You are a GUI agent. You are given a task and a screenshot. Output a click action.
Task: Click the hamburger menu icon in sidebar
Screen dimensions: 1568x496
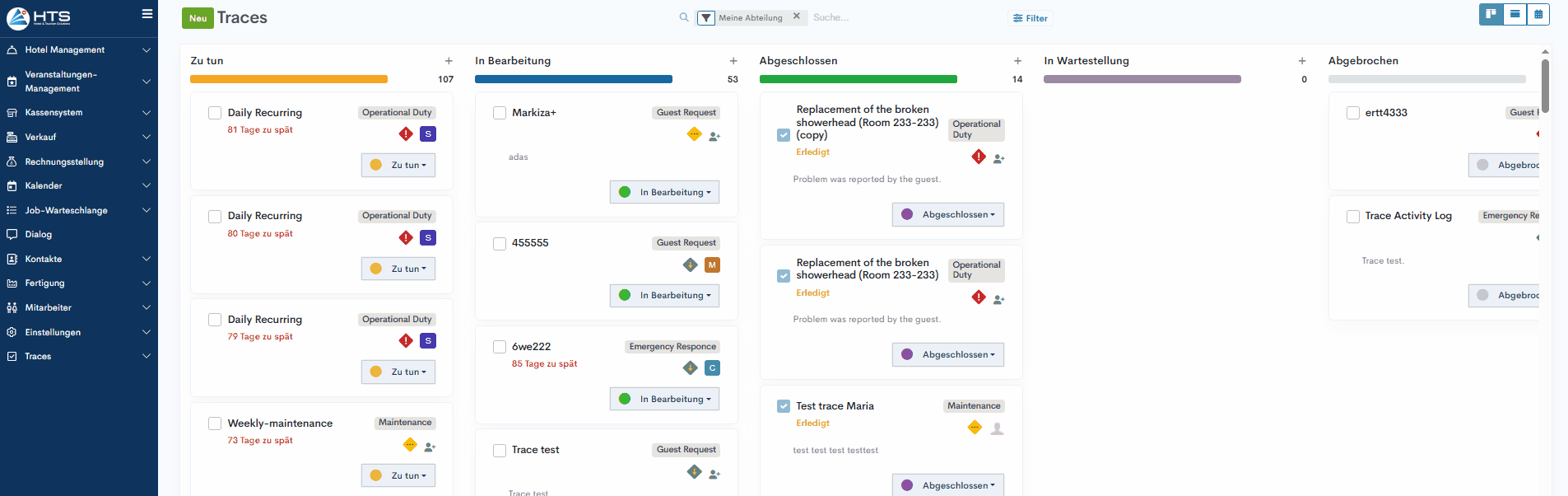click(147, 14)
